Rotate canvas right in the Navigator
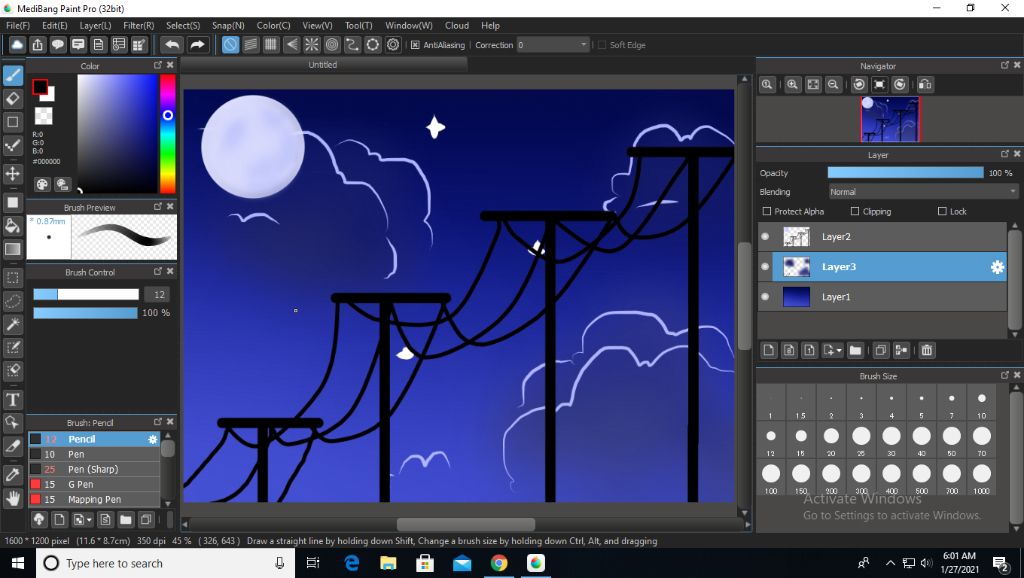The width and height of the screenshot is (1024, 578). pos(900,85)
